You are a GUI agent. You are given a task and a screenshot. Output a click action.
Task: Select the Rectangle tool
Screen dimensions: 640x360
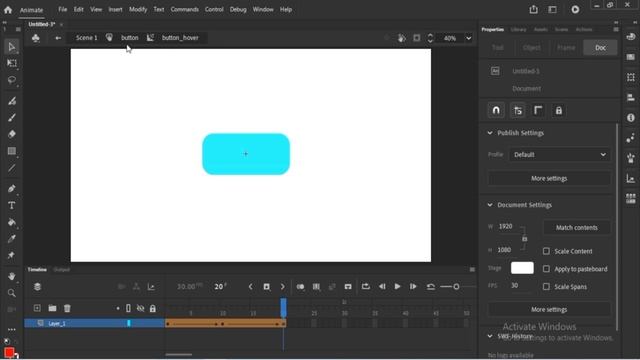coord(11,151)
